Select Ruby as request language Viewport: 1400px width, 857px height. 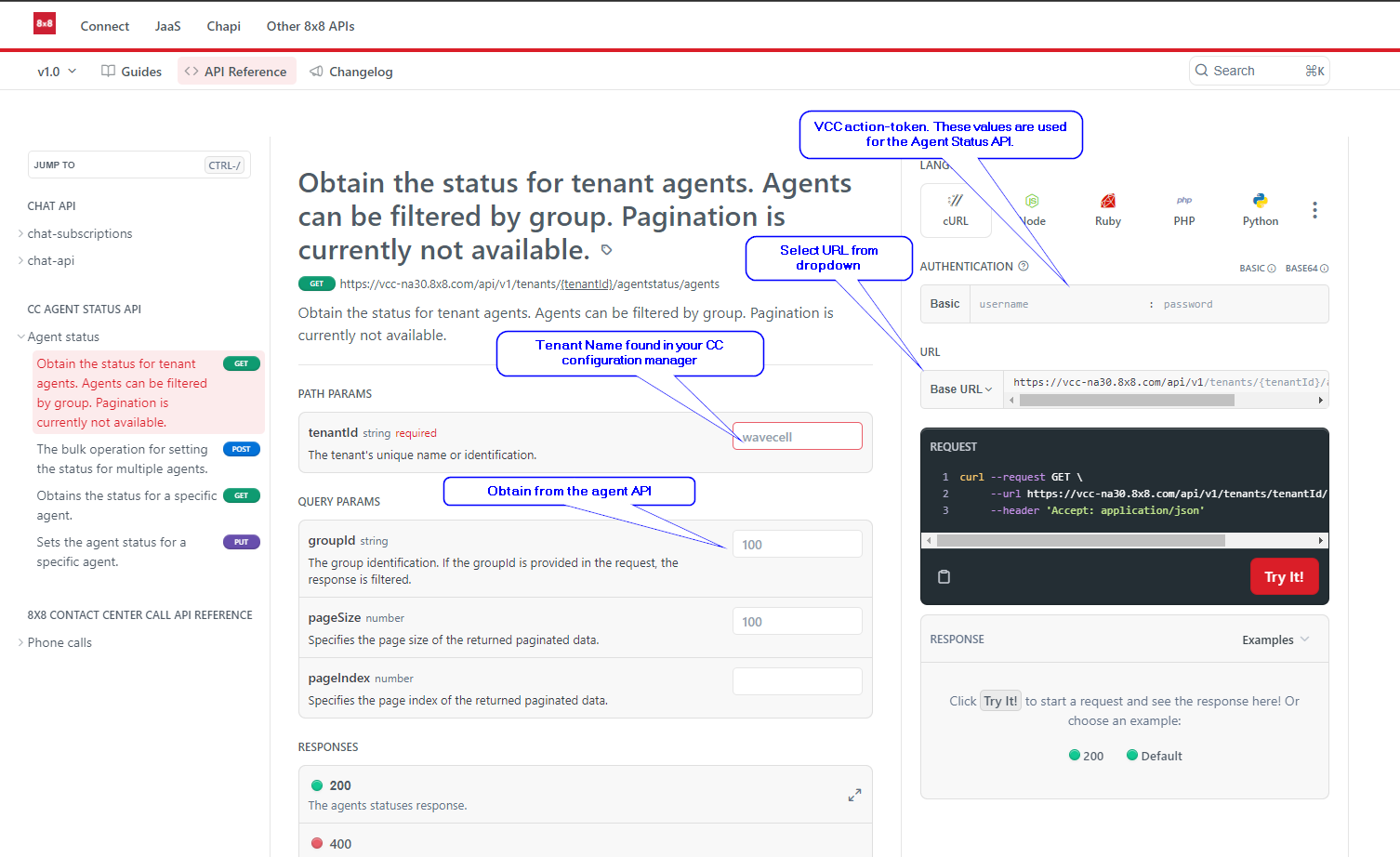click(1108, 210)
